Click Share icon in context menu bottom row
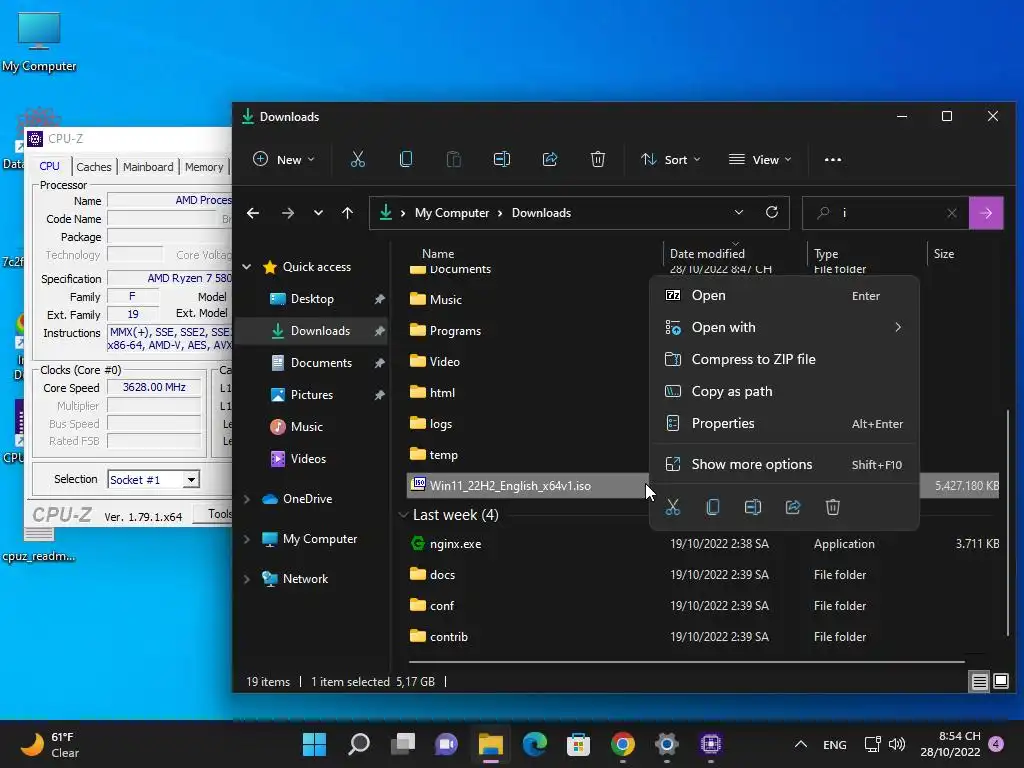Screen dimensions: 1024x768 tap(793, 507)
